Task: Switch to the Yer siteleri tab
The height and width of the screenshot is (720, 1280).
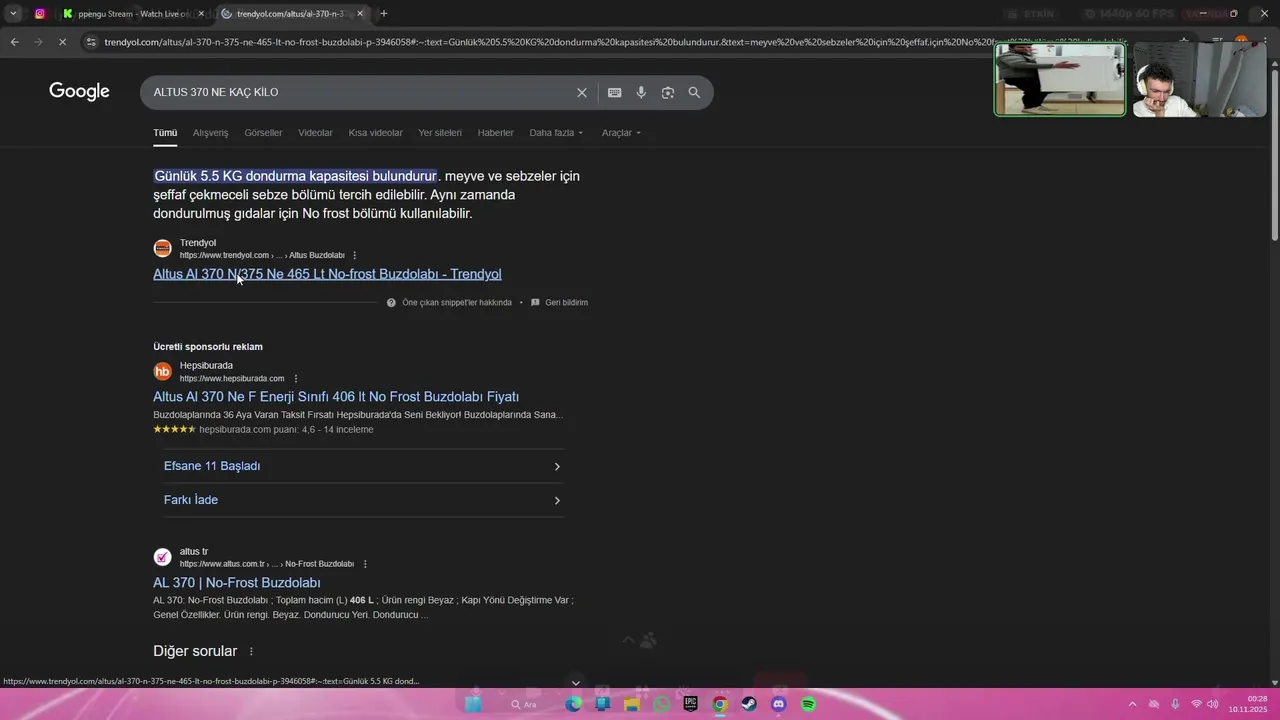Action: coord(440,133)
